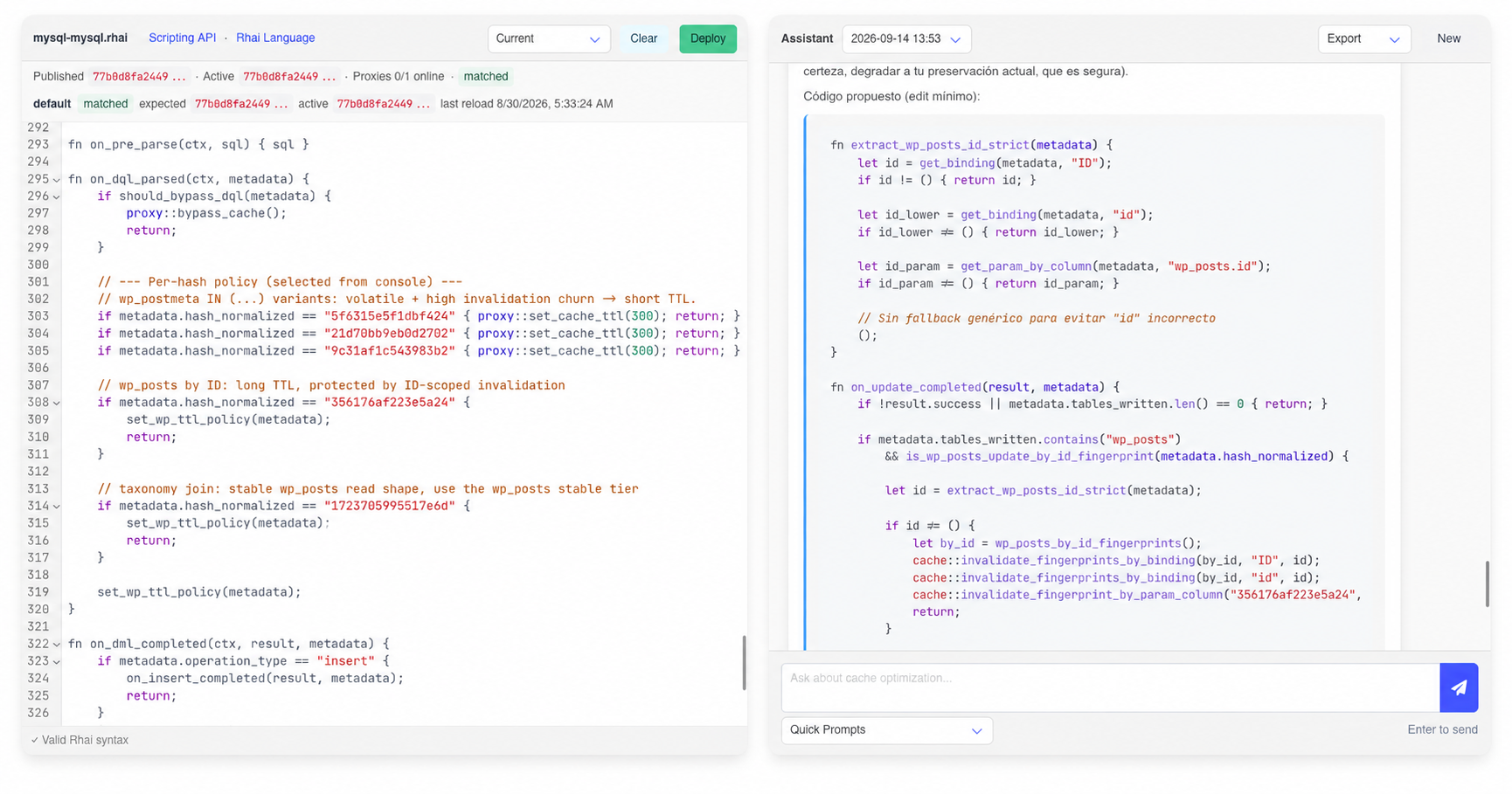Click hash string "1723705995517e6d" on line 314
Viewport: 1512px width, 794px height.
390,506
